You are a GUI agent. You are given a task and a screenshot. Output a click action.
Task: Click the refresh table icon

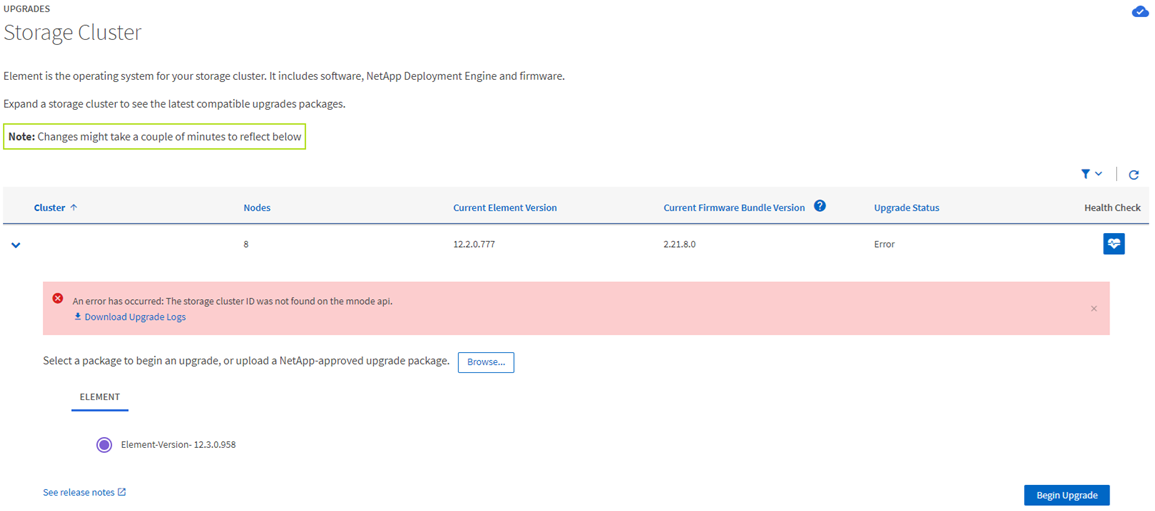1134,175
